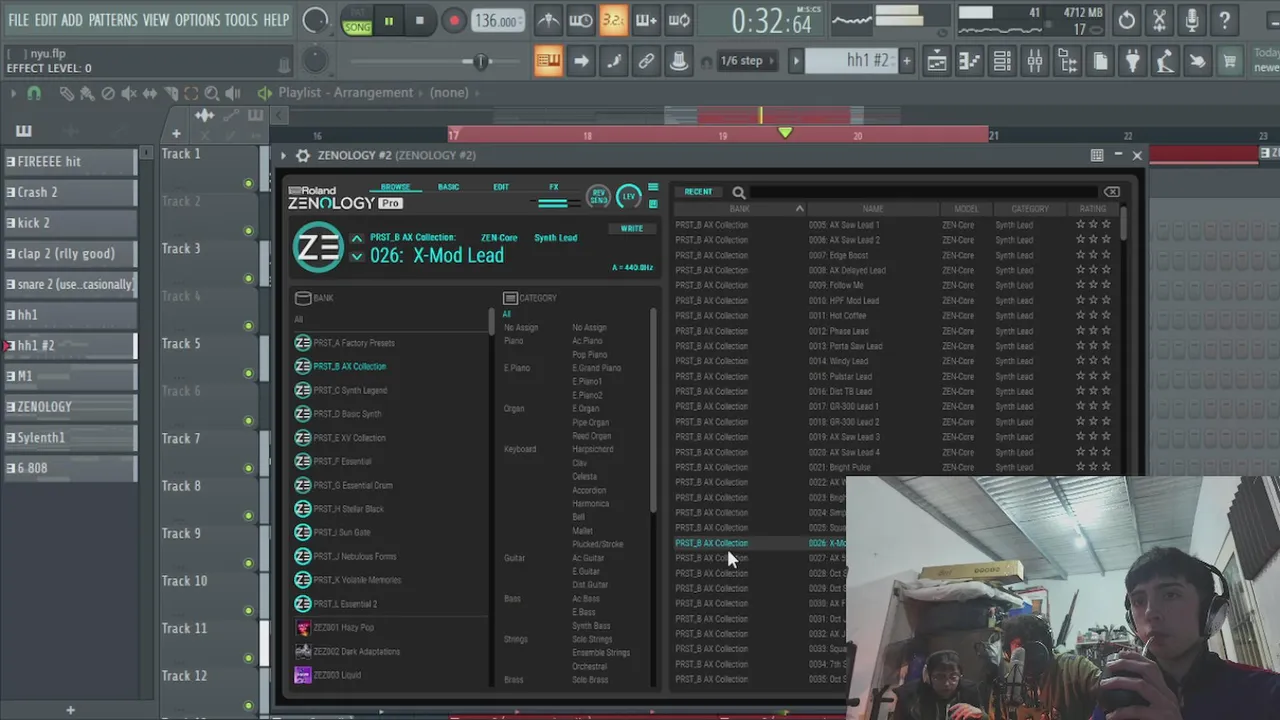
Task: Toggle Song/Pattern mode button
Action: coord(357,21)
